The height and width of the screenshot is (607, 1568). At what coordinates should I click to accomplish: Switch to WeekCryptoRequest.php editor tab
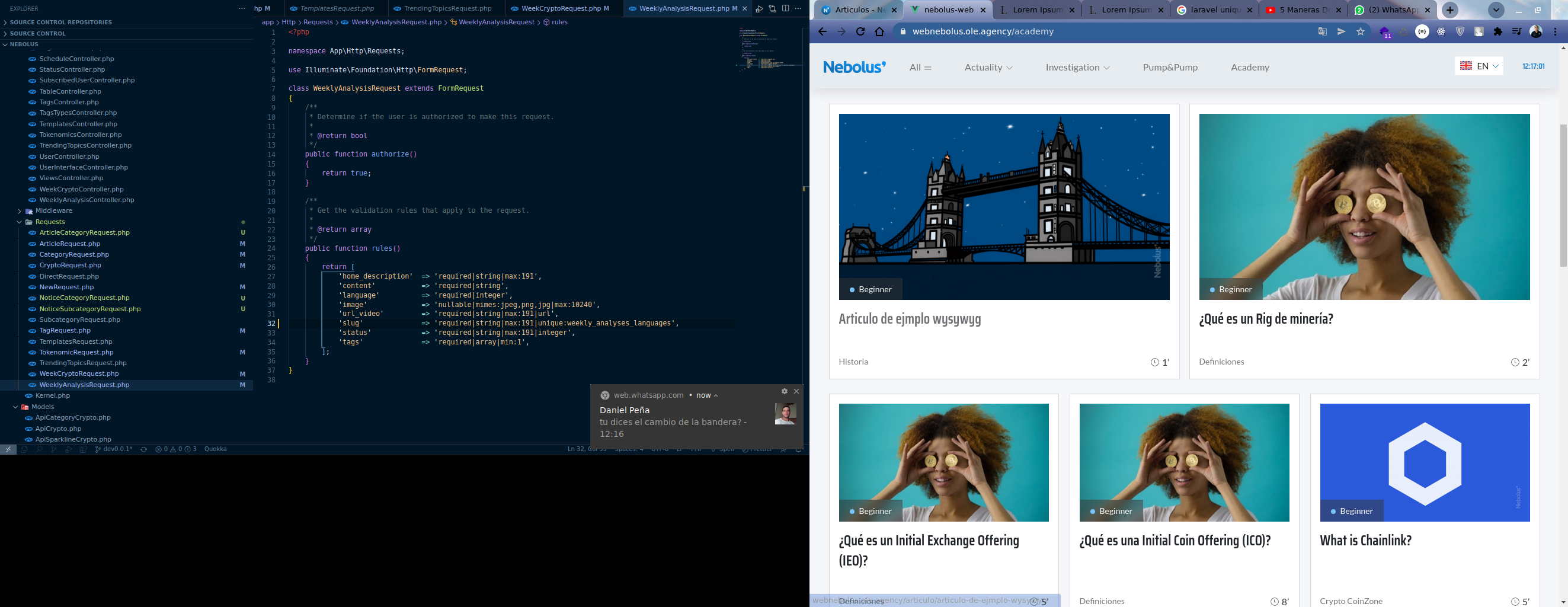(561, 8)
